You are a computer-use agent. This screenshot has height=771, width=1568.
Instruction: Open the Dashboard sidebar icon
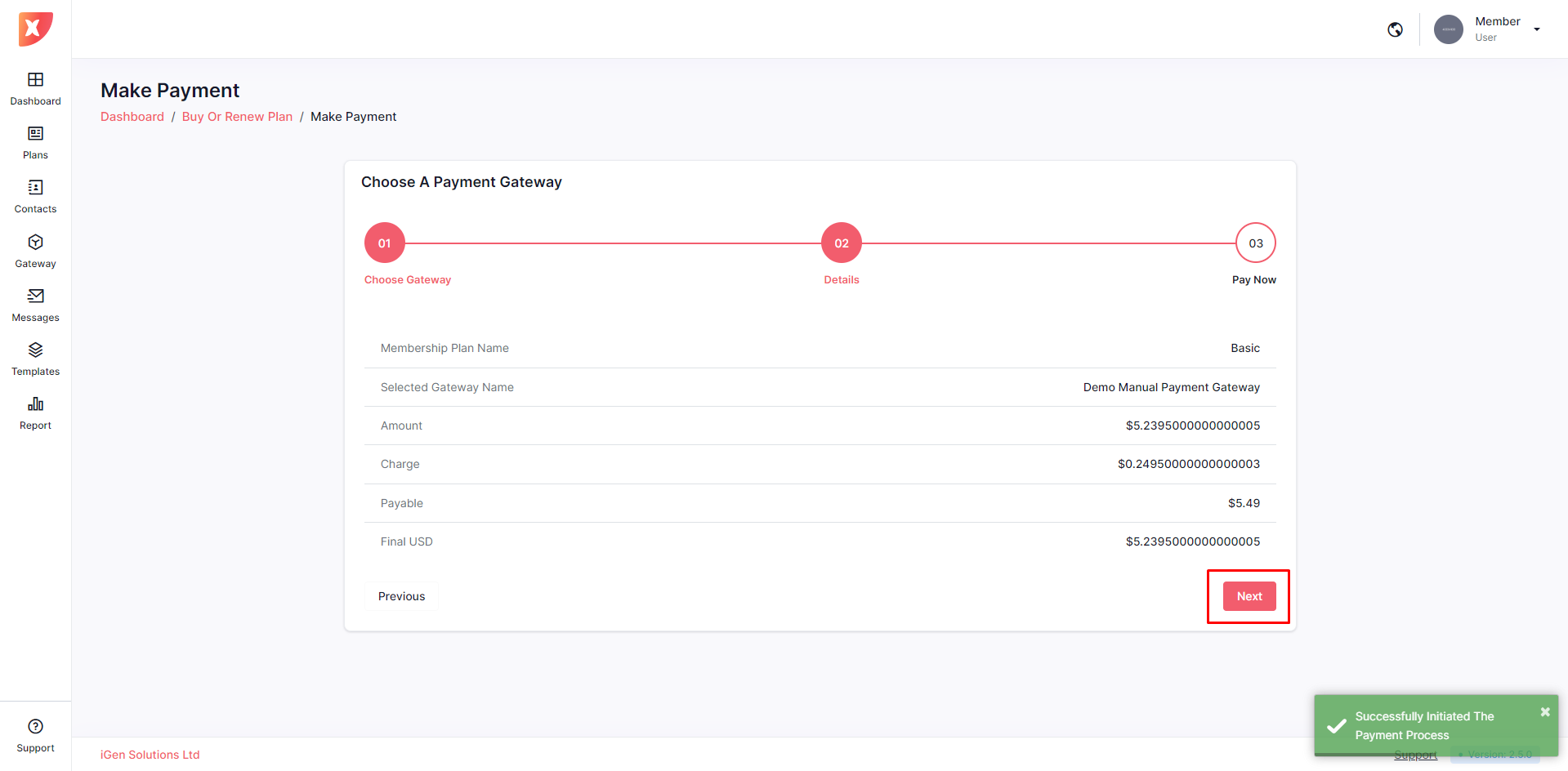tap(35, 80)
